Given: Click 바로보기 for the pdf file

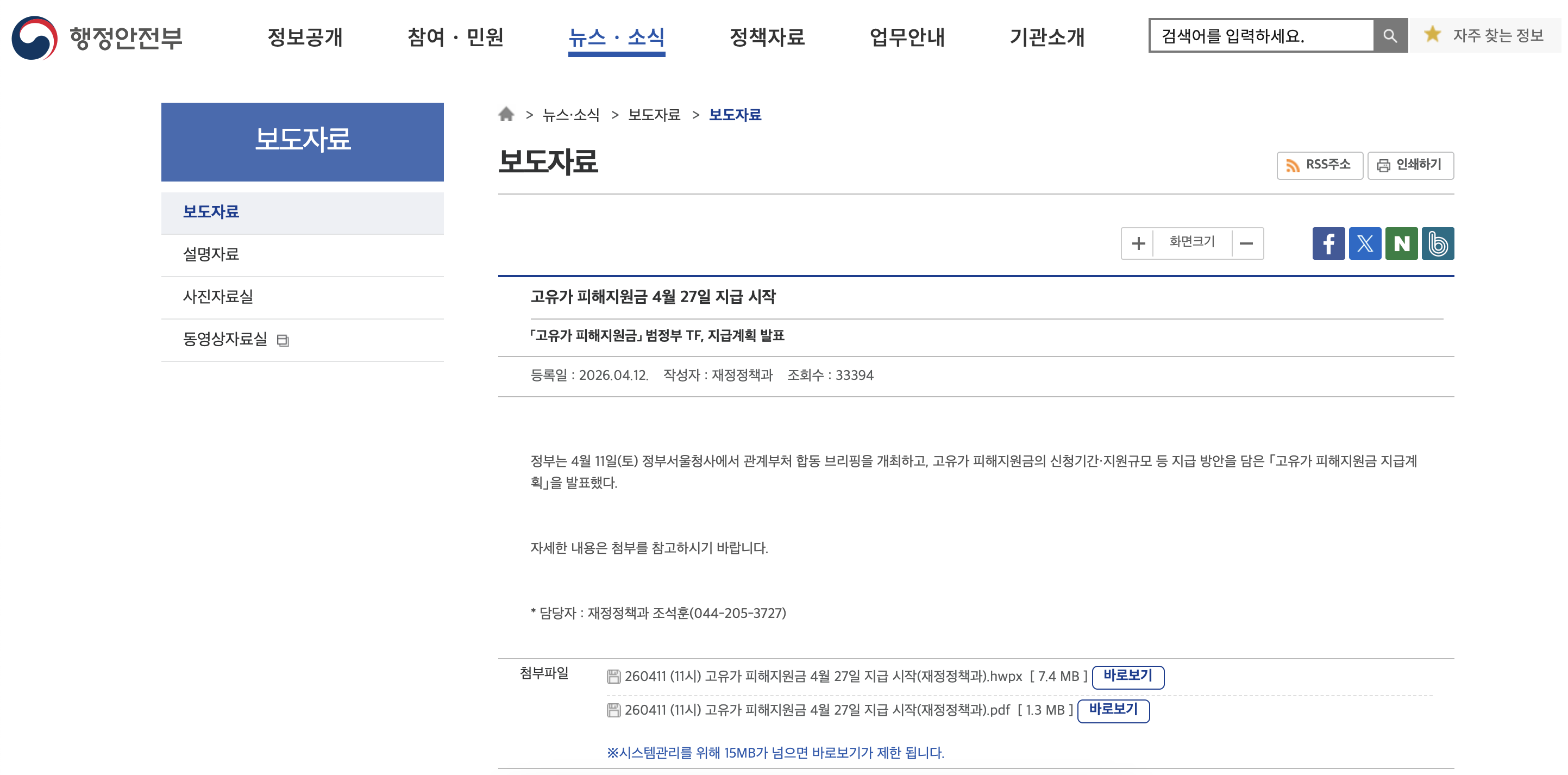Looking at the screenshot, I should (1113, 710).
